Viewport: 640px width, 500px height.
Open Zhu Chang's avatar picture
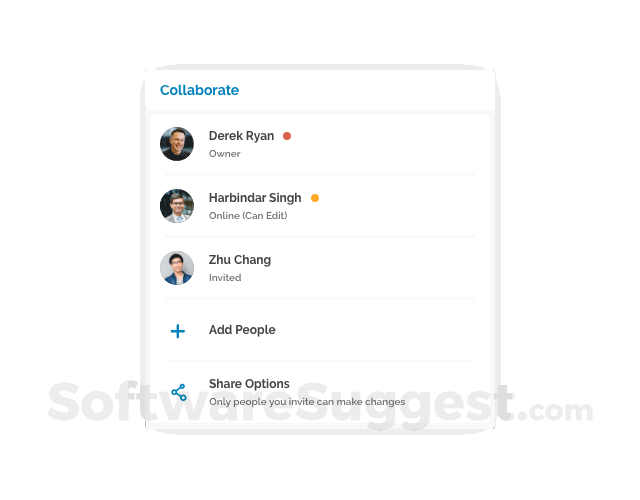coord(177,268)
